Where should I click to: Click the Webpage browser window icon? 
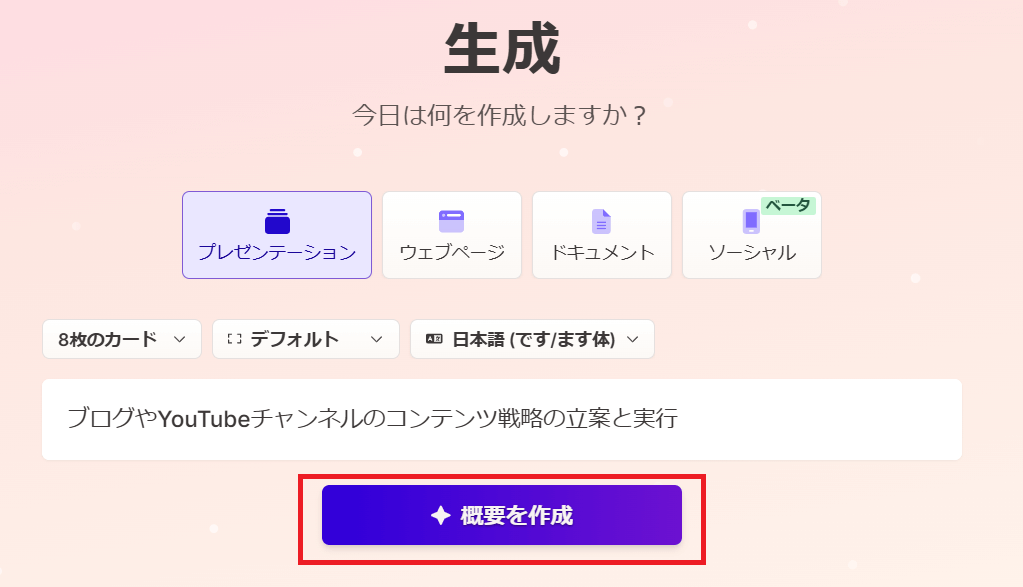tap(451, 221)
